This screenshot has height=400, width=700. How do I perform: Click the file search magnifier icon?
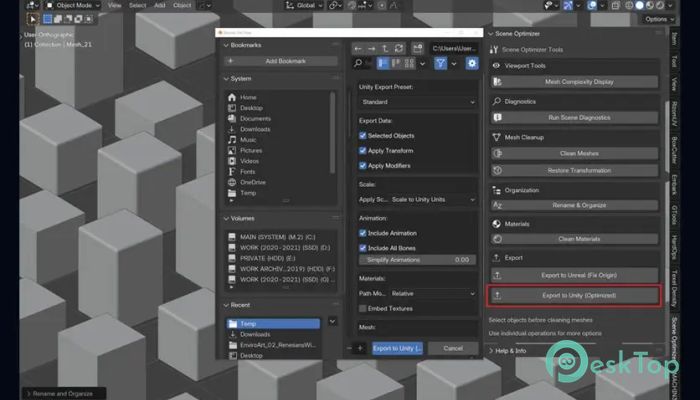pos(358,63)
